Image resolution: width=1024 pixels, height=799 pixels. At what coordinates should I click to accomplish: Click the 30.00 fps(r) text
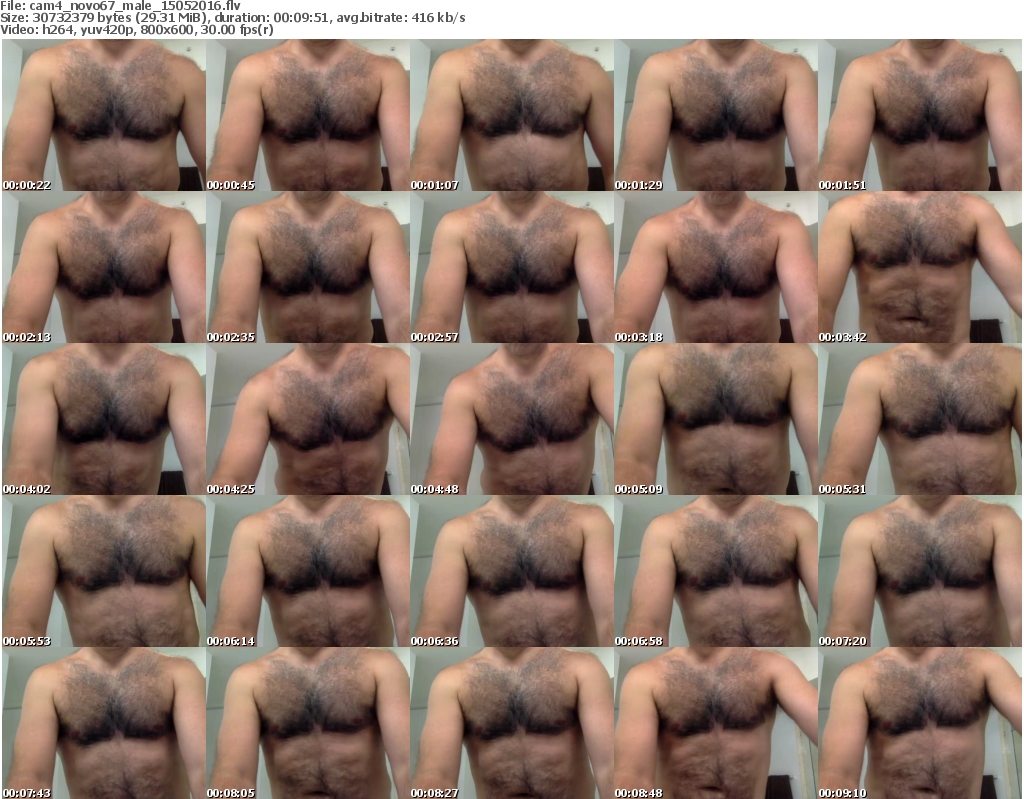click(x=236, y=29)
